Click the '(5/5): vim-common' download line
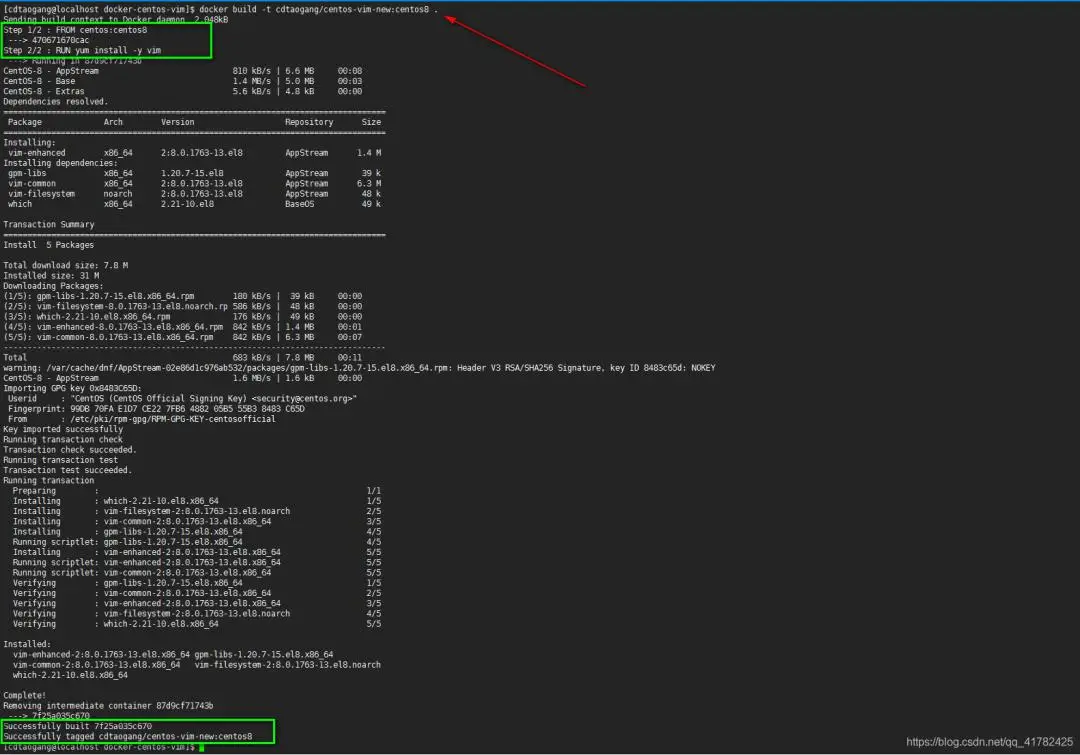This screenshot has width=1080, height=755. click(183, 338)
